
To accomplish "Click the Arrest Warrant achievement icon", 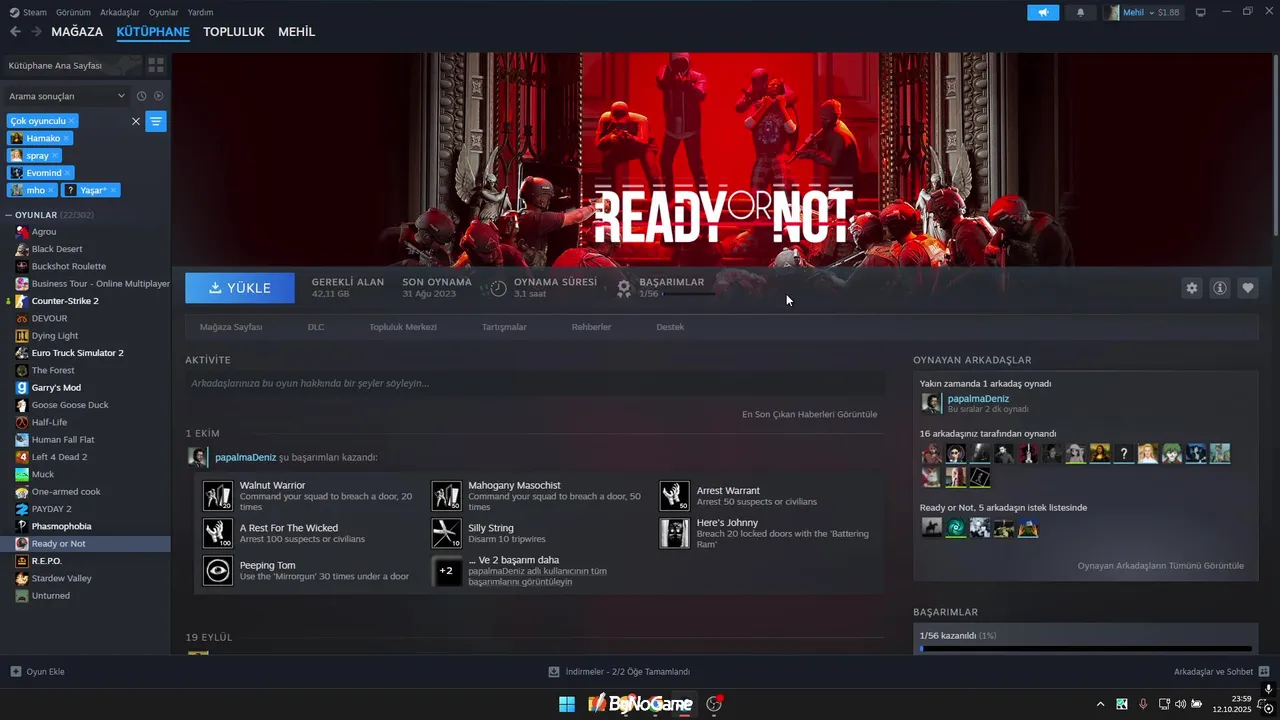I will point(675,496).
